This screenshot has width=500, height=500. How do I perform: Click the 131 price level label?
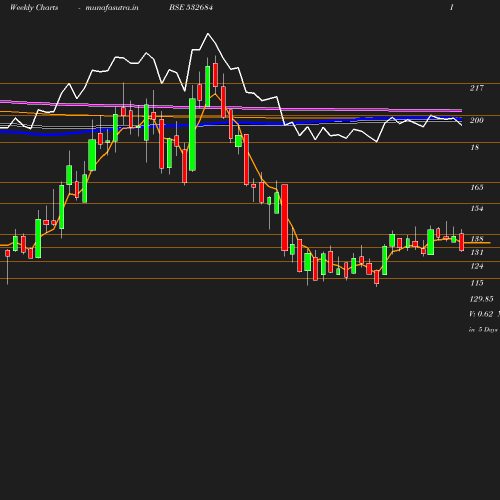point(477,252)
